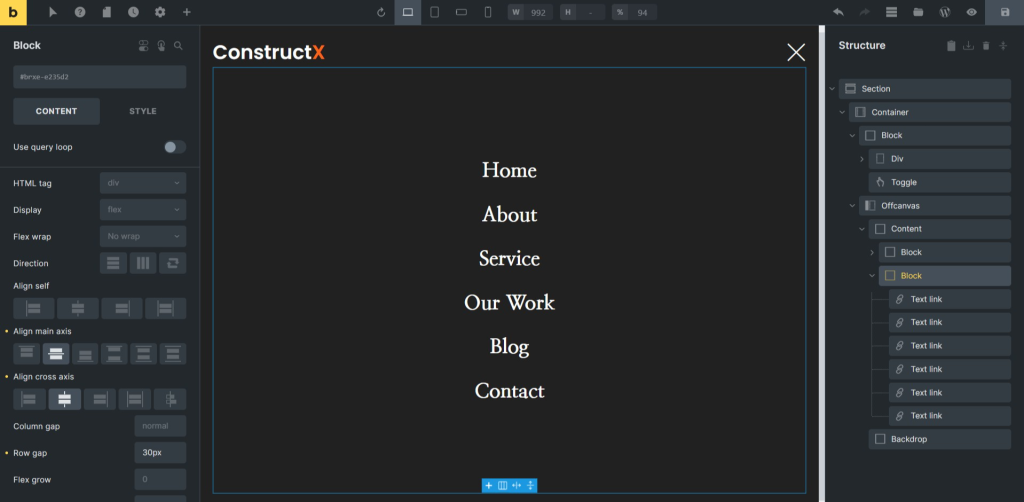Open the Flex wrap dropdown
The height and width of the screenshot is (502, 1024).
142,236
